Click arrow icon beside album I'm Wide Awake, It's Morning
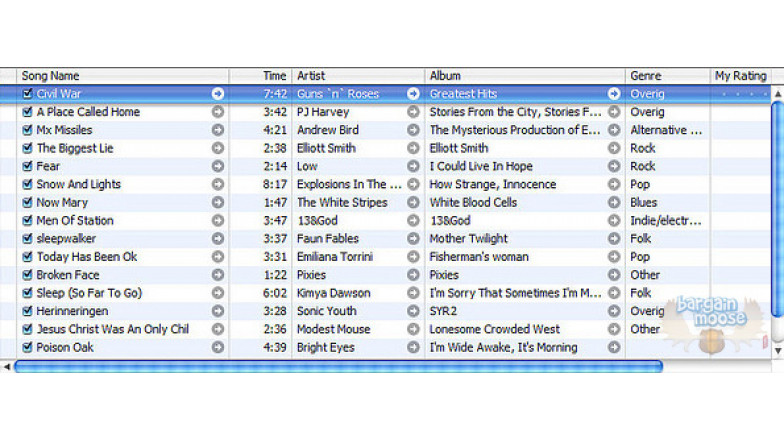The height and width of the screenshot is (441, 784). pos(614,347)
